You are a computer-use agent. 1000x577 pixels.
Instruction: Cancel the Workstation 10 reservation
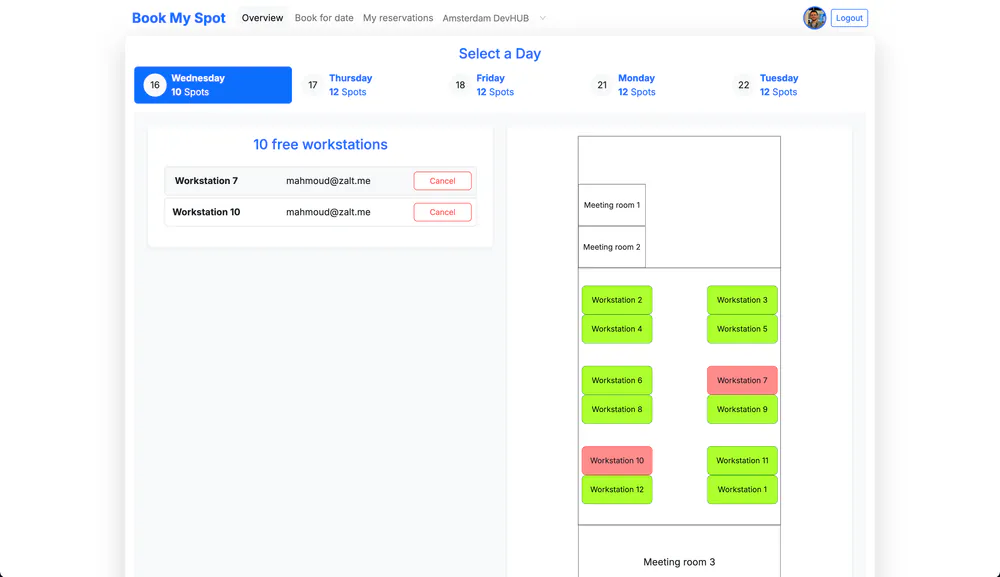click(442, 212)
